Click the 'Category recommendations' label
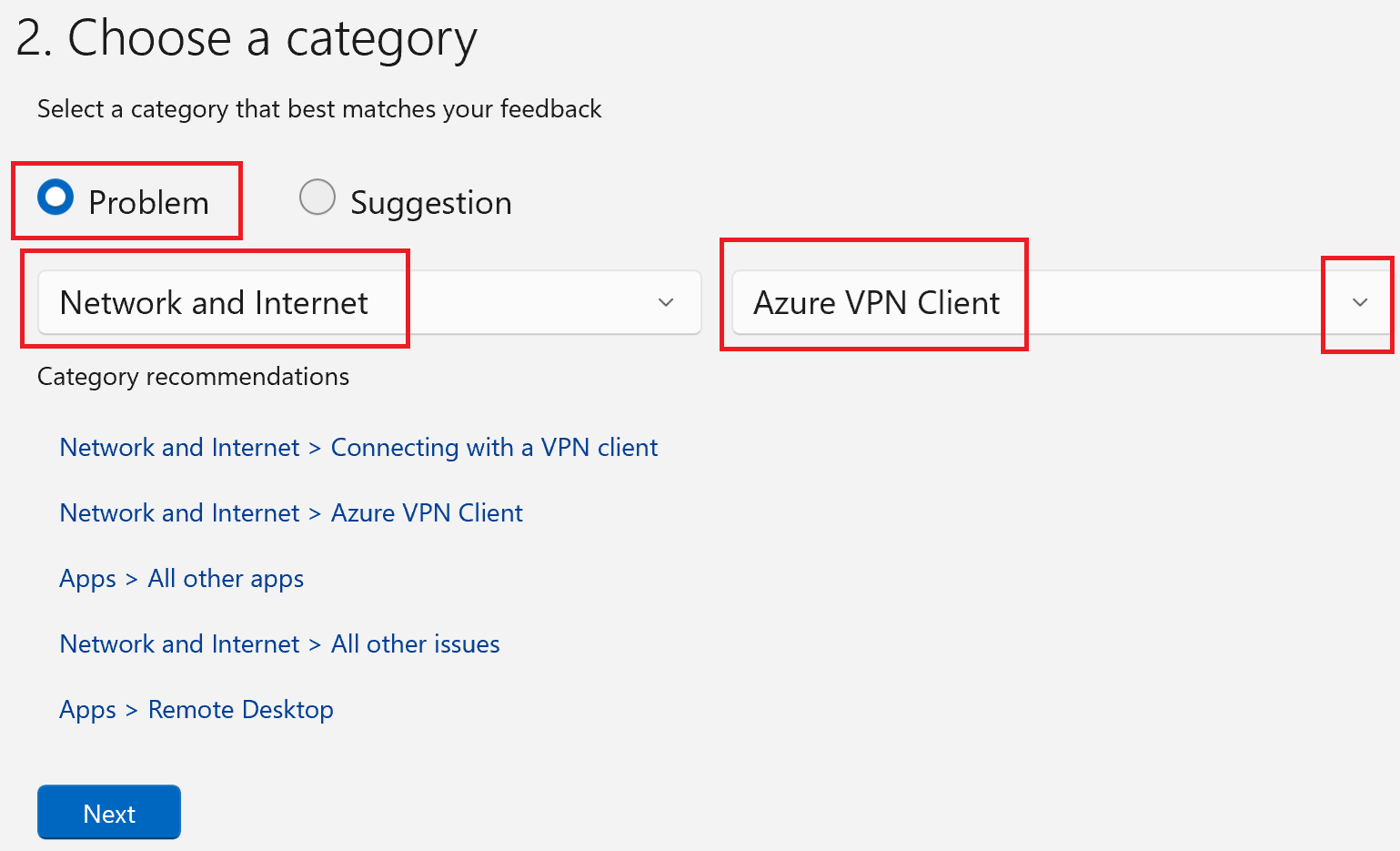The height and width of the screenshot is (851, 1400). tap(193, 377)
